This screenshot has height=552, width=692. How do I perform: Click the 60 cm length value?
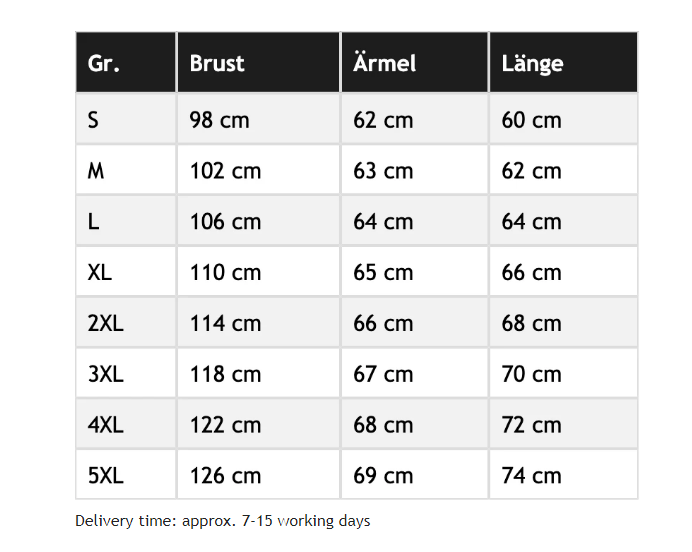[531, 120]
